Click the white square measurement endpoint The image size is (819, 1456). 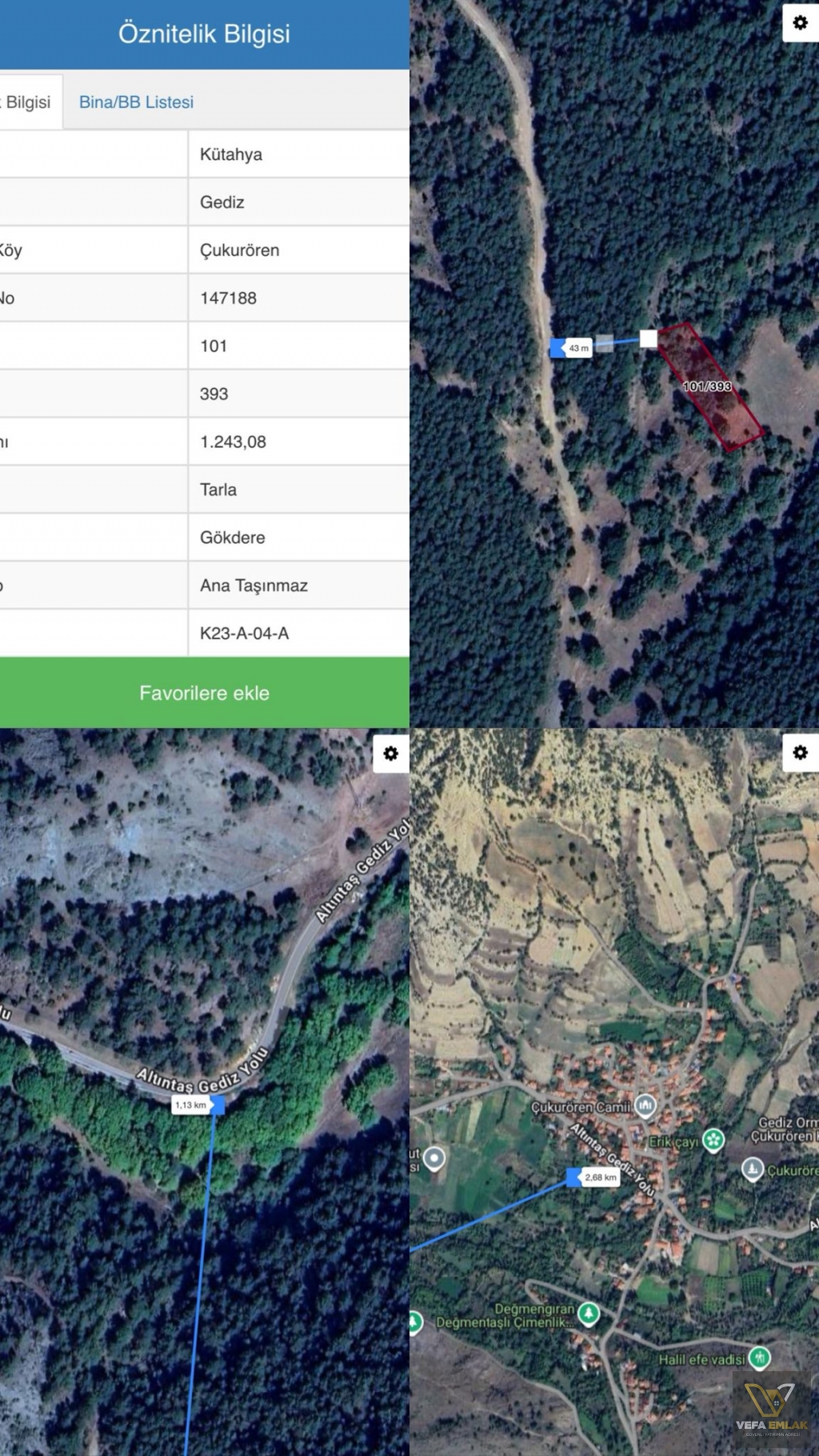point(649,338)
